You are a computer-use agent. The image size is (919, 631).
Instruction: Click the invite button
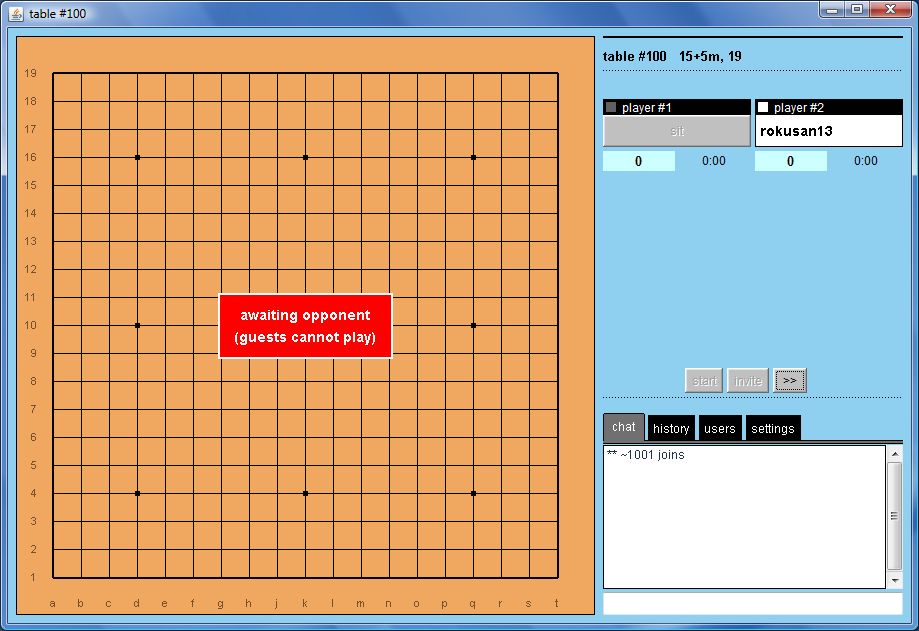[747, 380]
